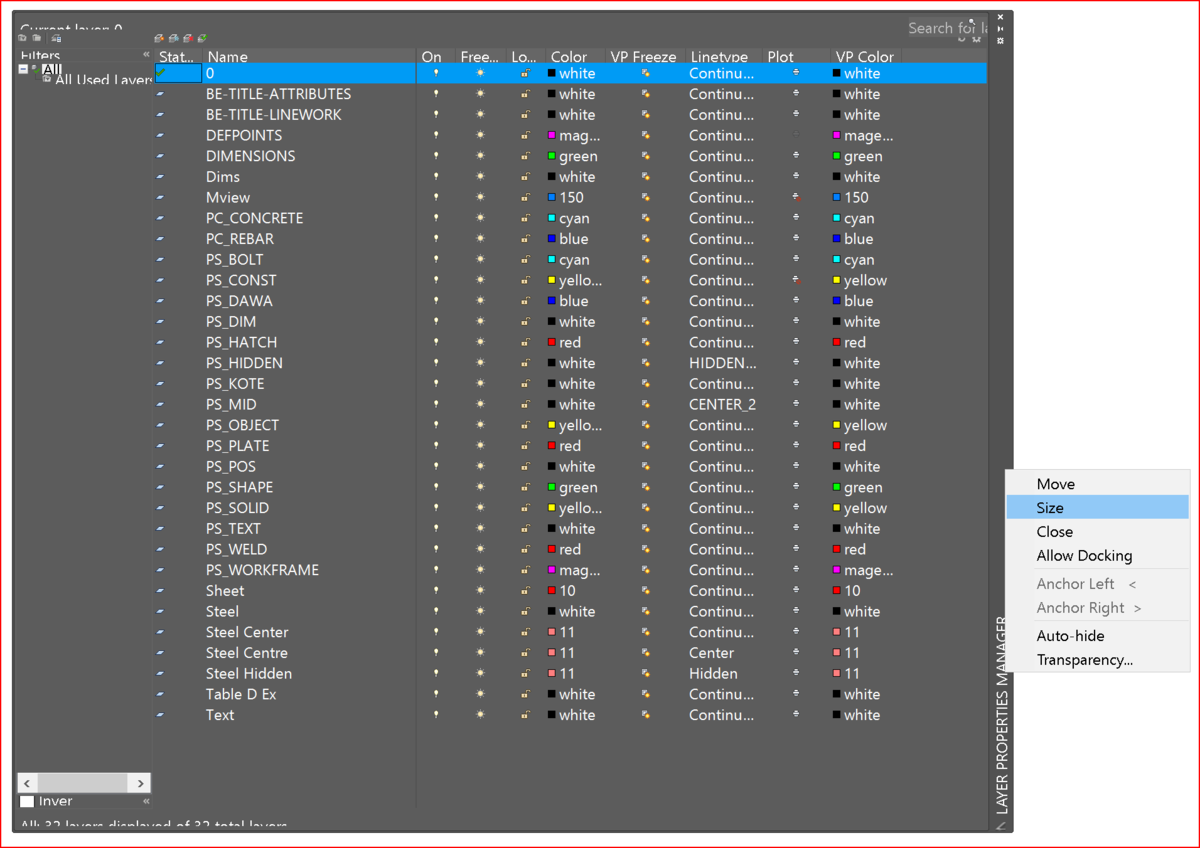Select All Used Layers filter
The image size is (1200, 848).
point(104,80)
